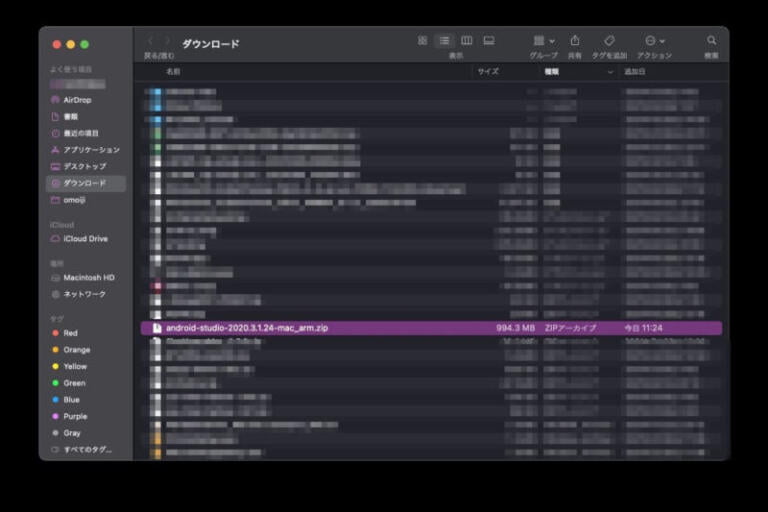The width and height of the screenshot is (768, 512).
Task: Select android-studio-2020.3.1.24-mac_arm.zip file
Action: point(246,328)
